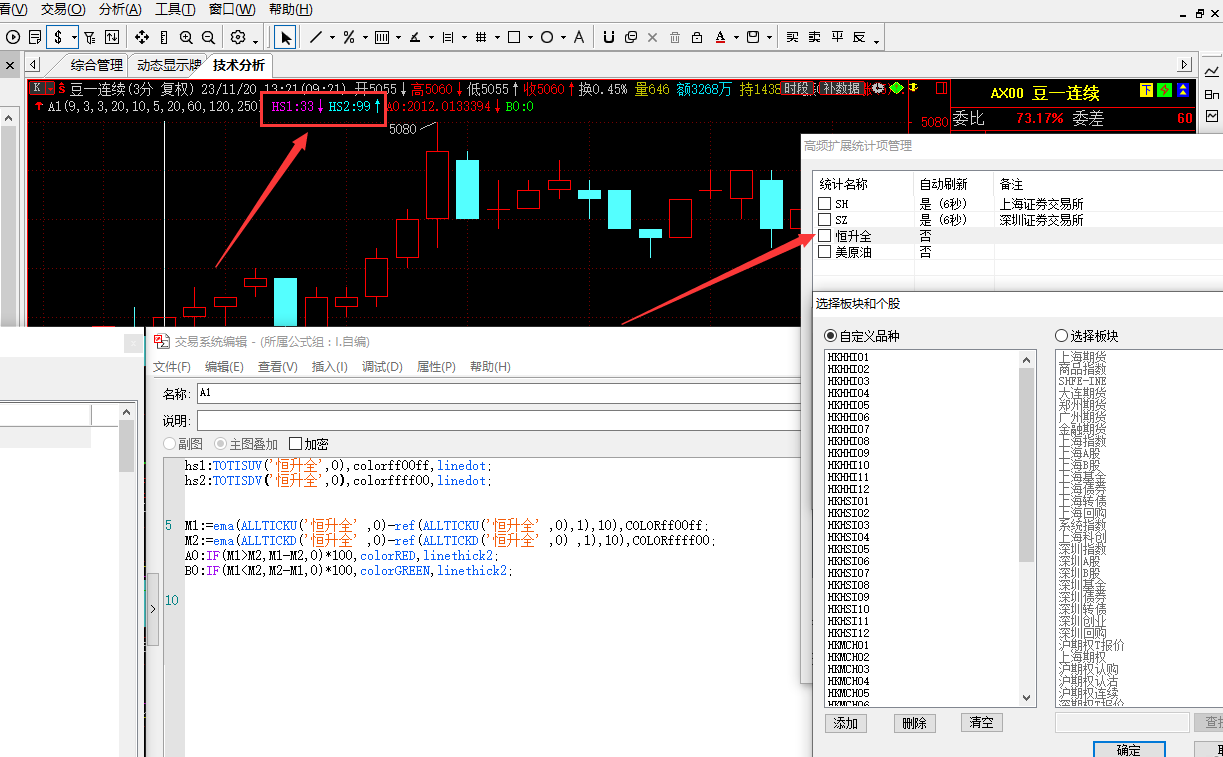Viewport: 1223px width, 757px height.
Task: Click the four-arrow move icon
Action: (x=142, y=37)
